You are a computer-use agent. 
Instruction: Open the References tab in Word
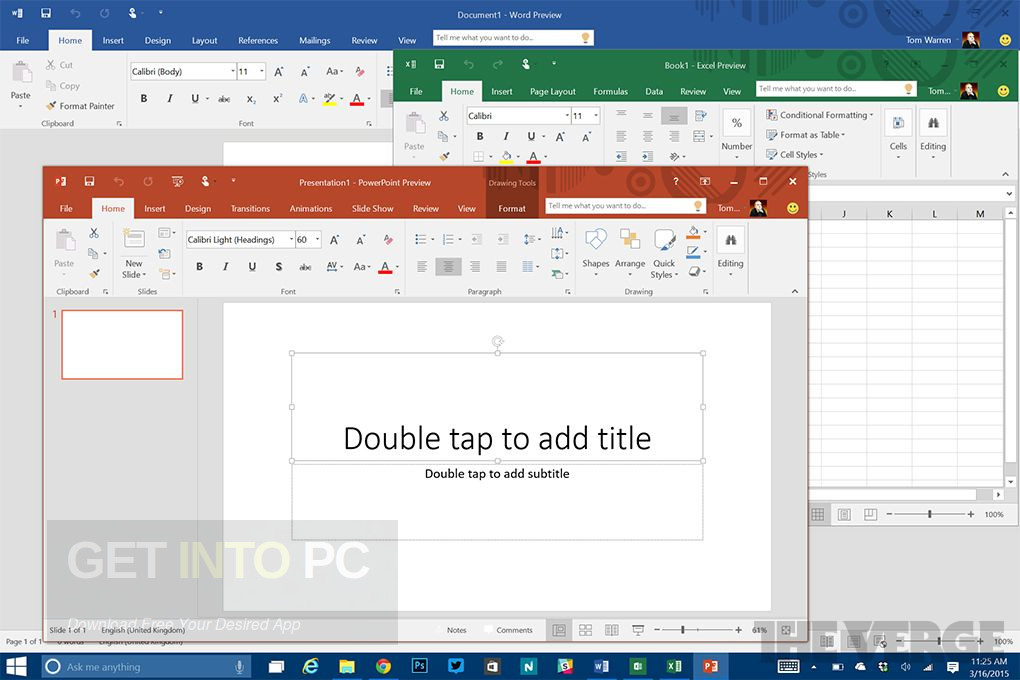click(258, 40)
